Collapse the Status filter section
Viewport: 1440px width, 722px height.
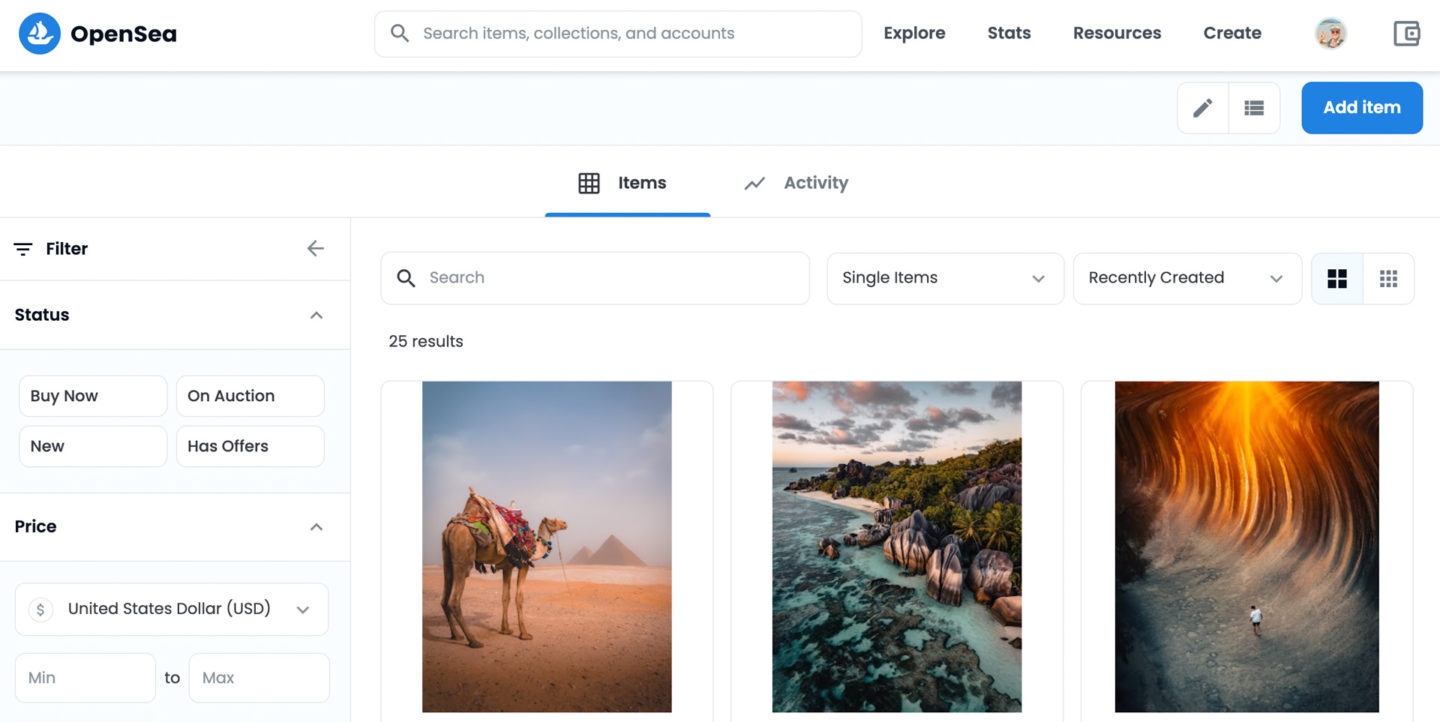(316, 315)
